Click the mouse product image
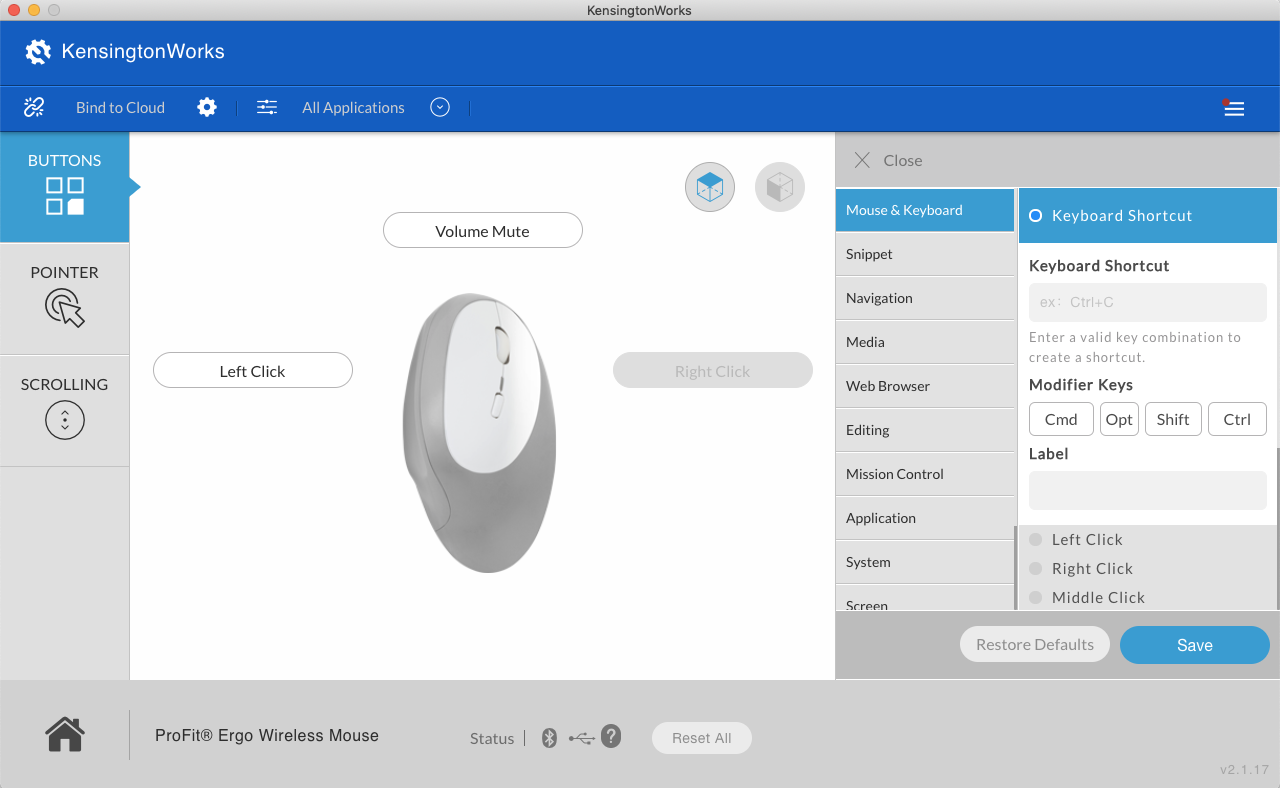Image resolution: width=1280 pixels, height=788 pixels. (x=479, y=432)
